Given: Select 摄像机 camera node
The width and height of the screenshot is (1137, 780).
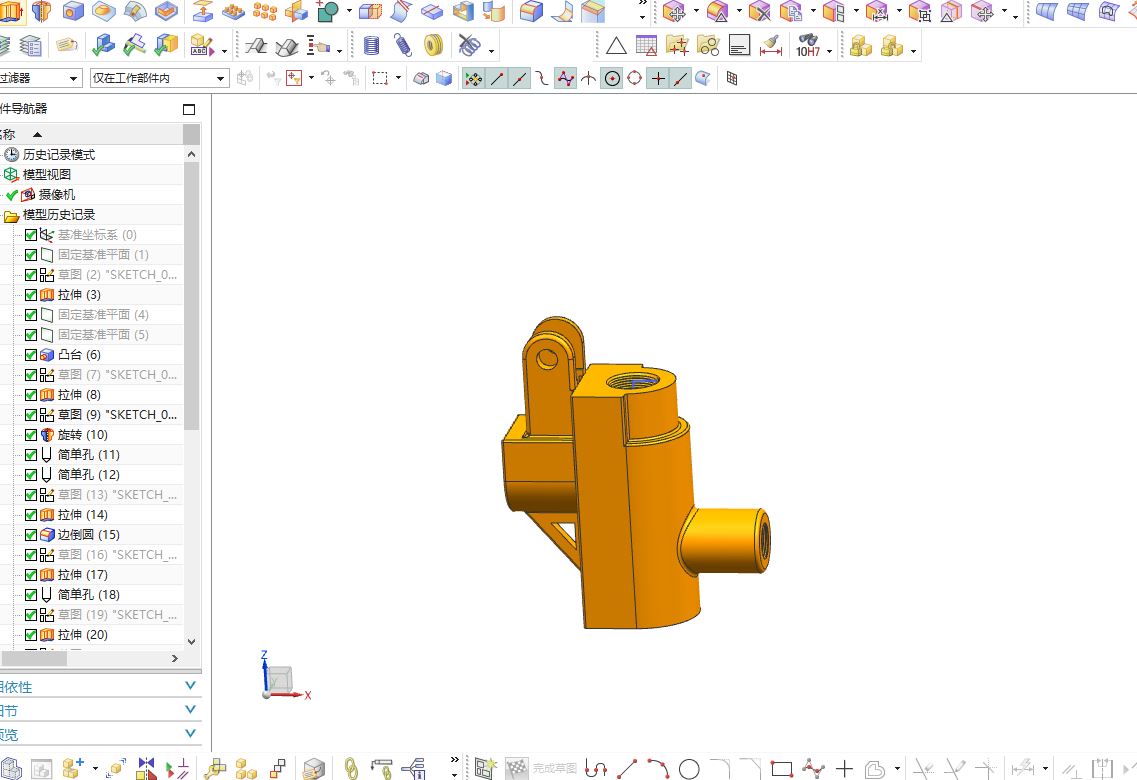Looking at the screenshot, I should coord(57,195).
